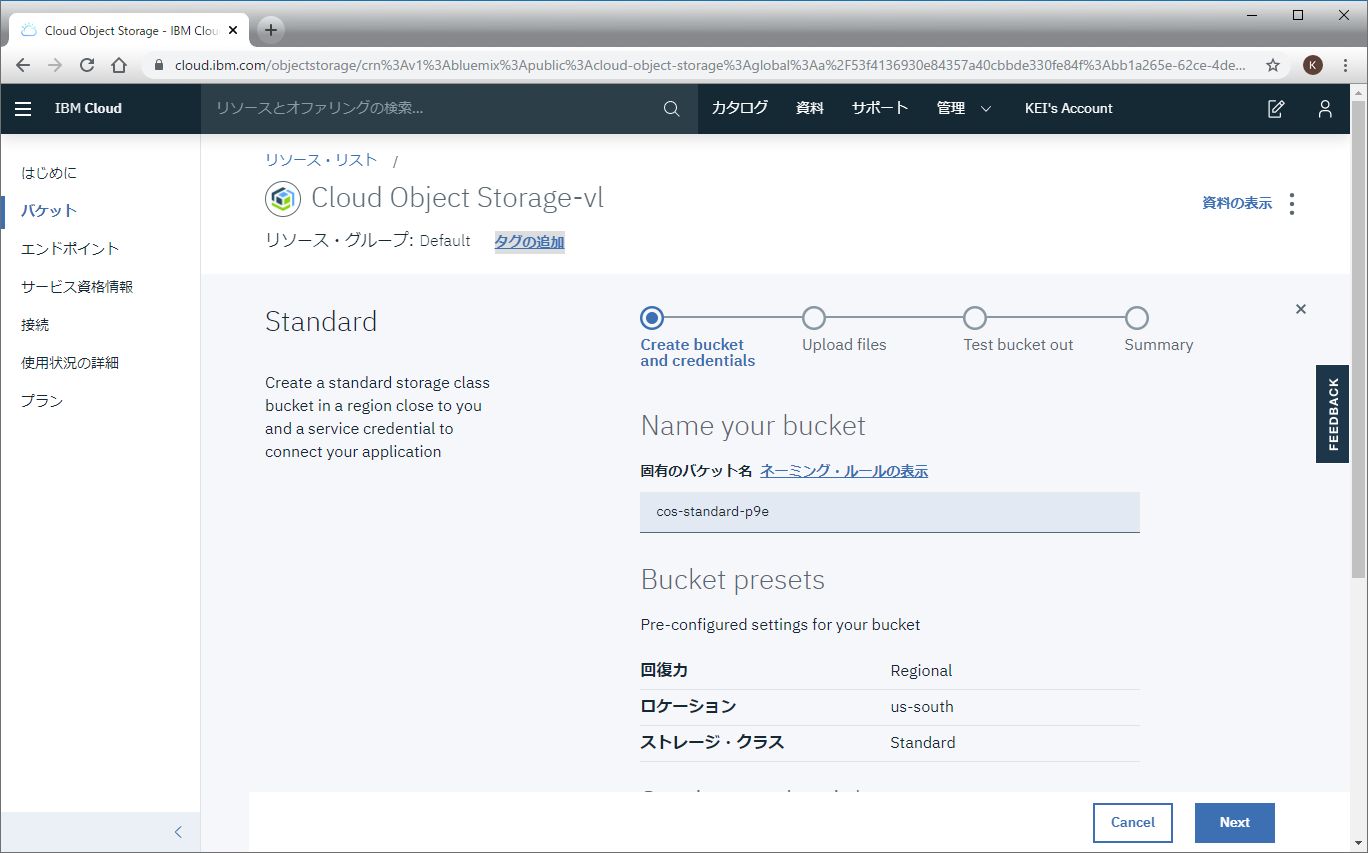Open the ネーミング・ルールの表示 link

[x=844, y=471]
